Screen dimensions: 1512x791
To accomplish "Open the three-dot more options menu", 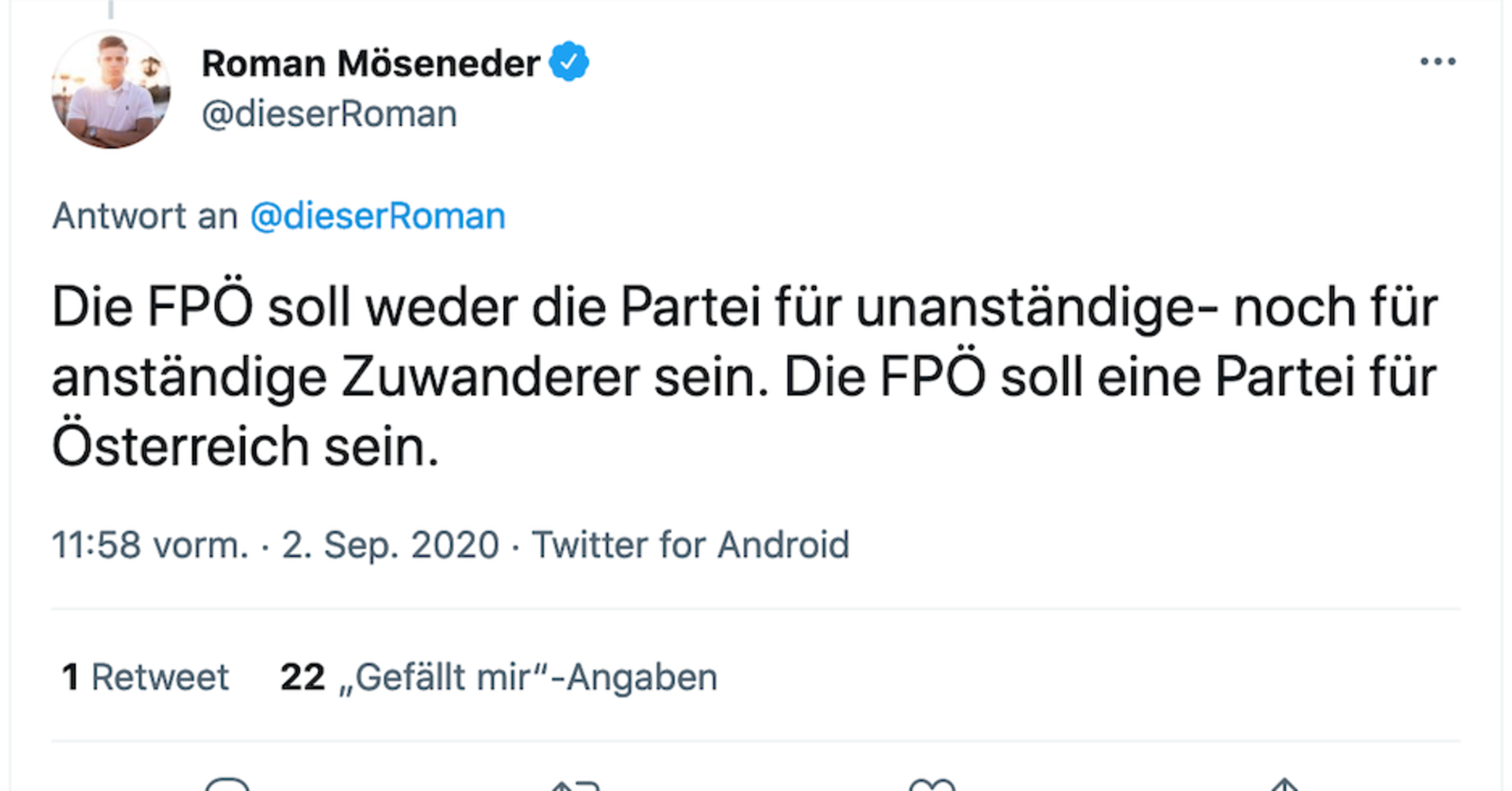I will (x=1437, y=61).
